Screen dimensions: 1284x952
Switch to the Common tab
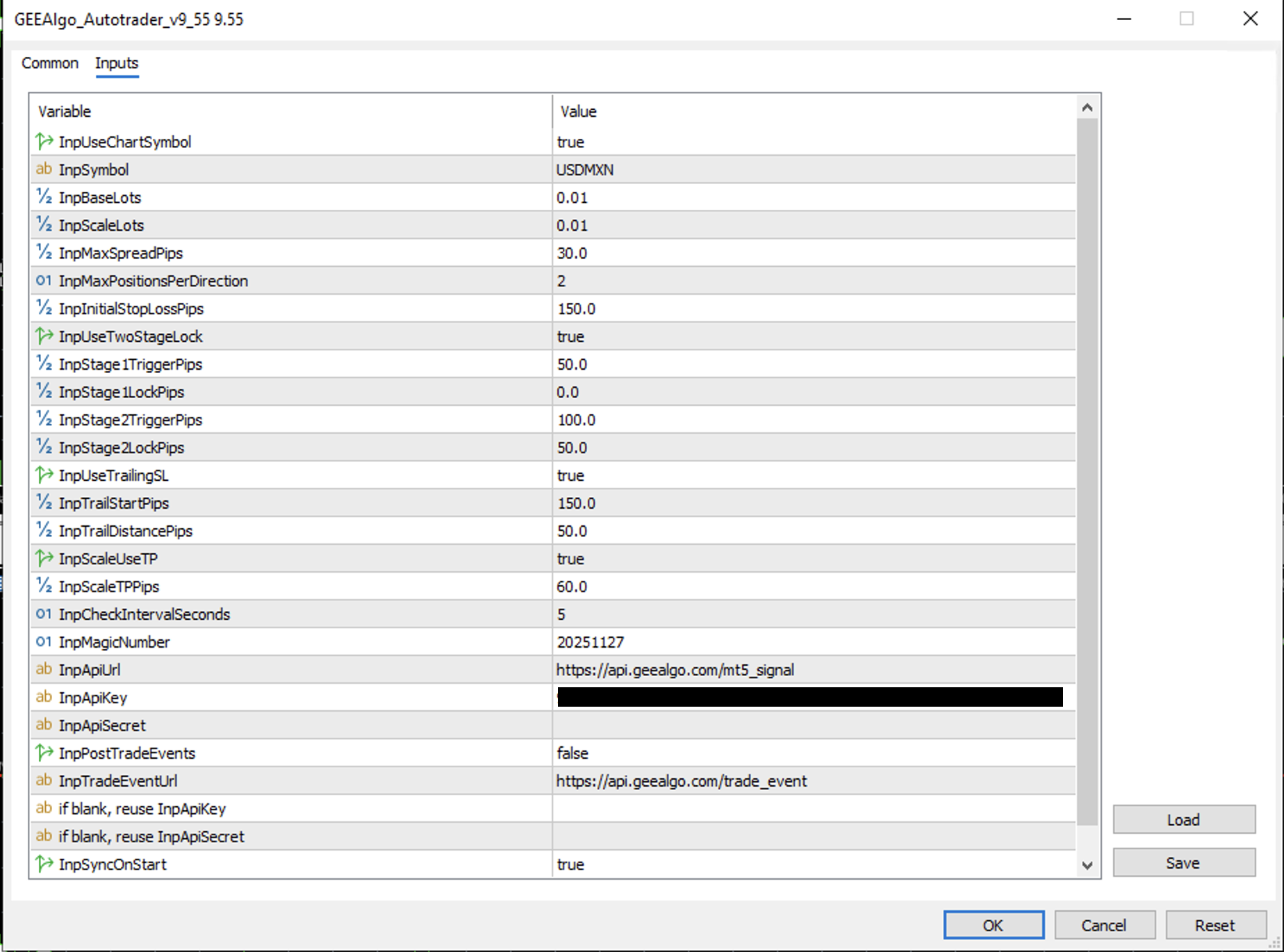click(x=49, y=63)
